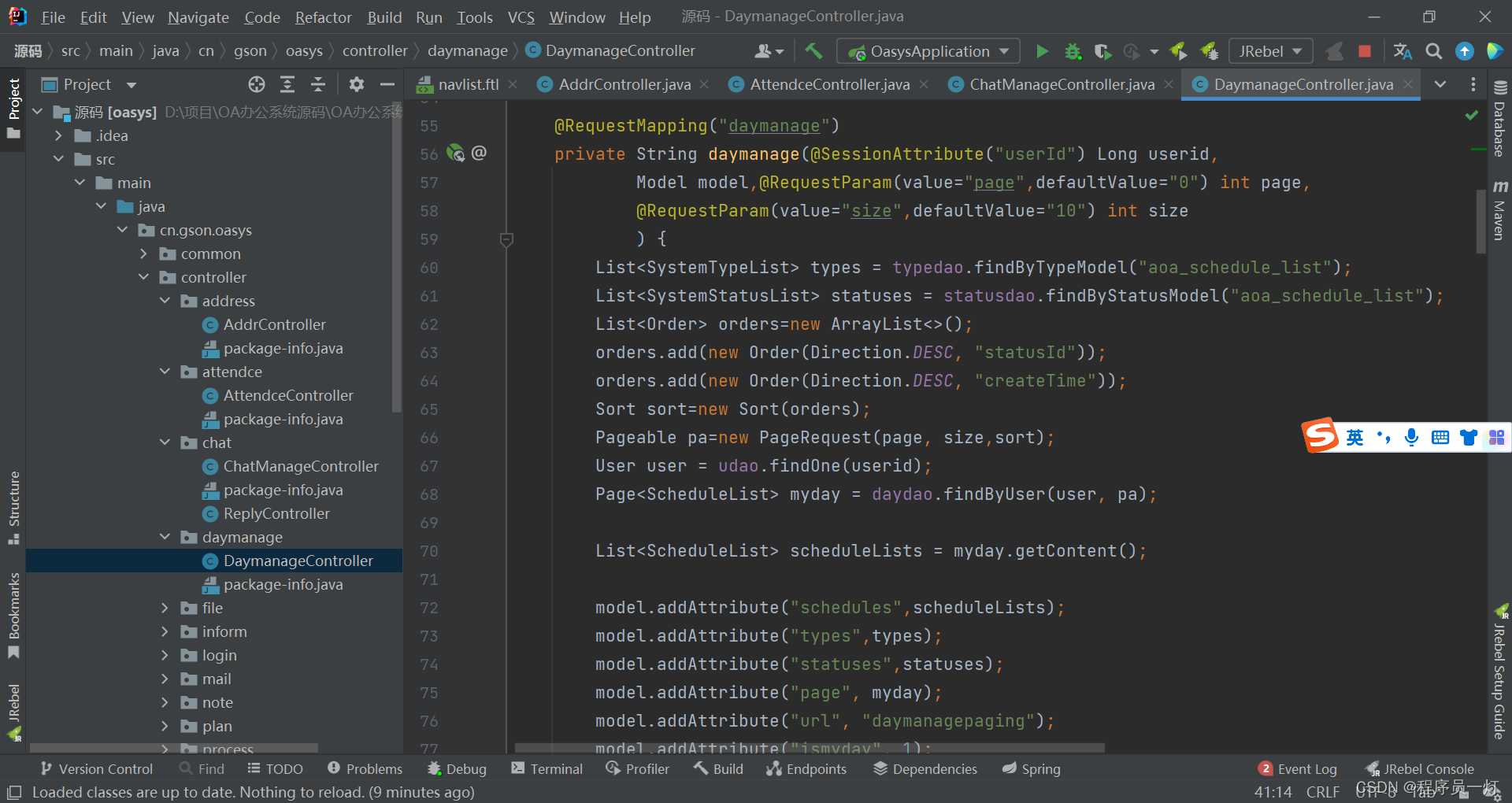Open Event Log panel
The width and height of the screenshot is (1512, 803).
point(1298,768)
